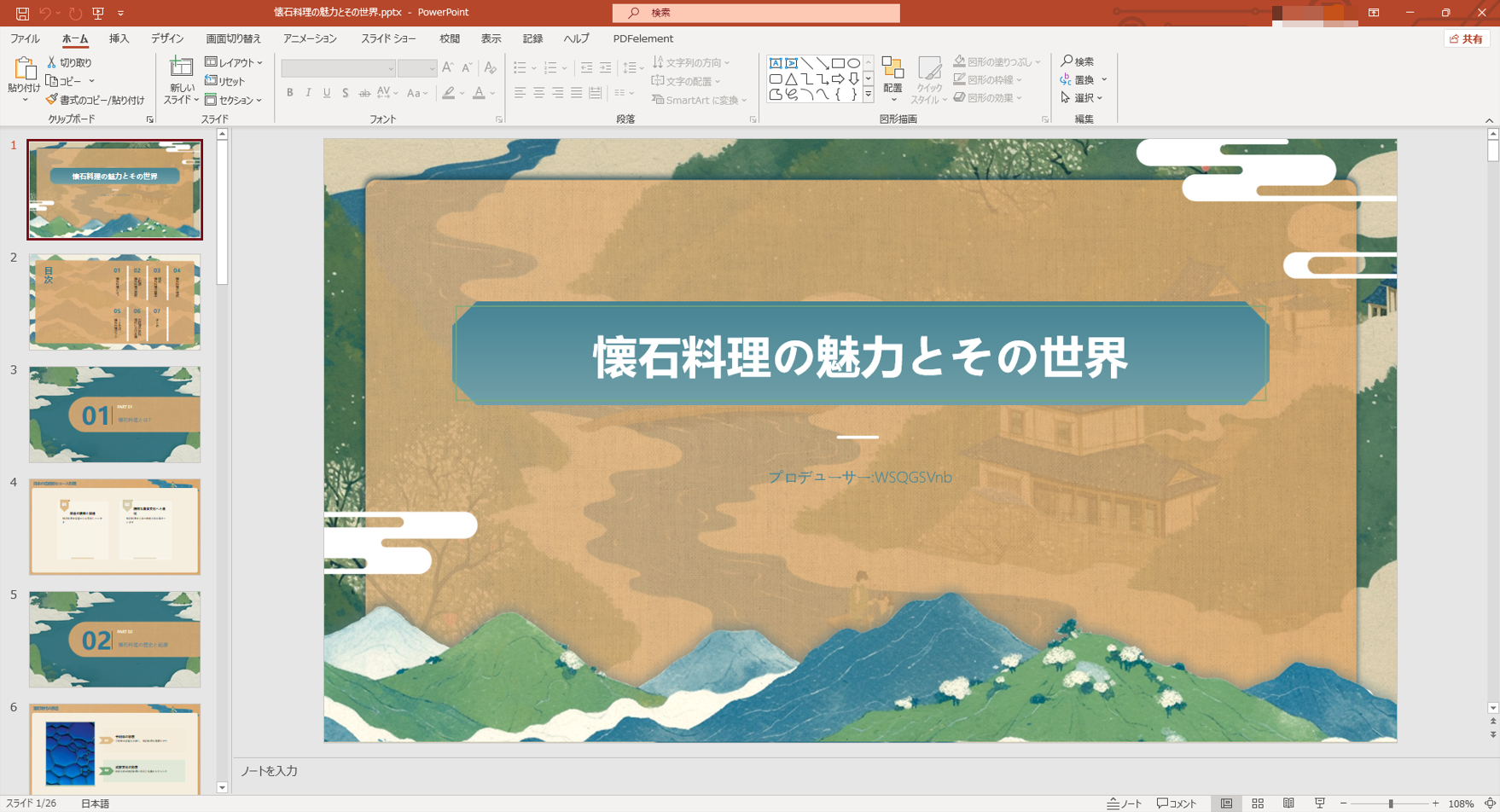Screen dimensions: 1500x812
Task: Select slide 3 thumbnail with 01
Action: (114, 415)
